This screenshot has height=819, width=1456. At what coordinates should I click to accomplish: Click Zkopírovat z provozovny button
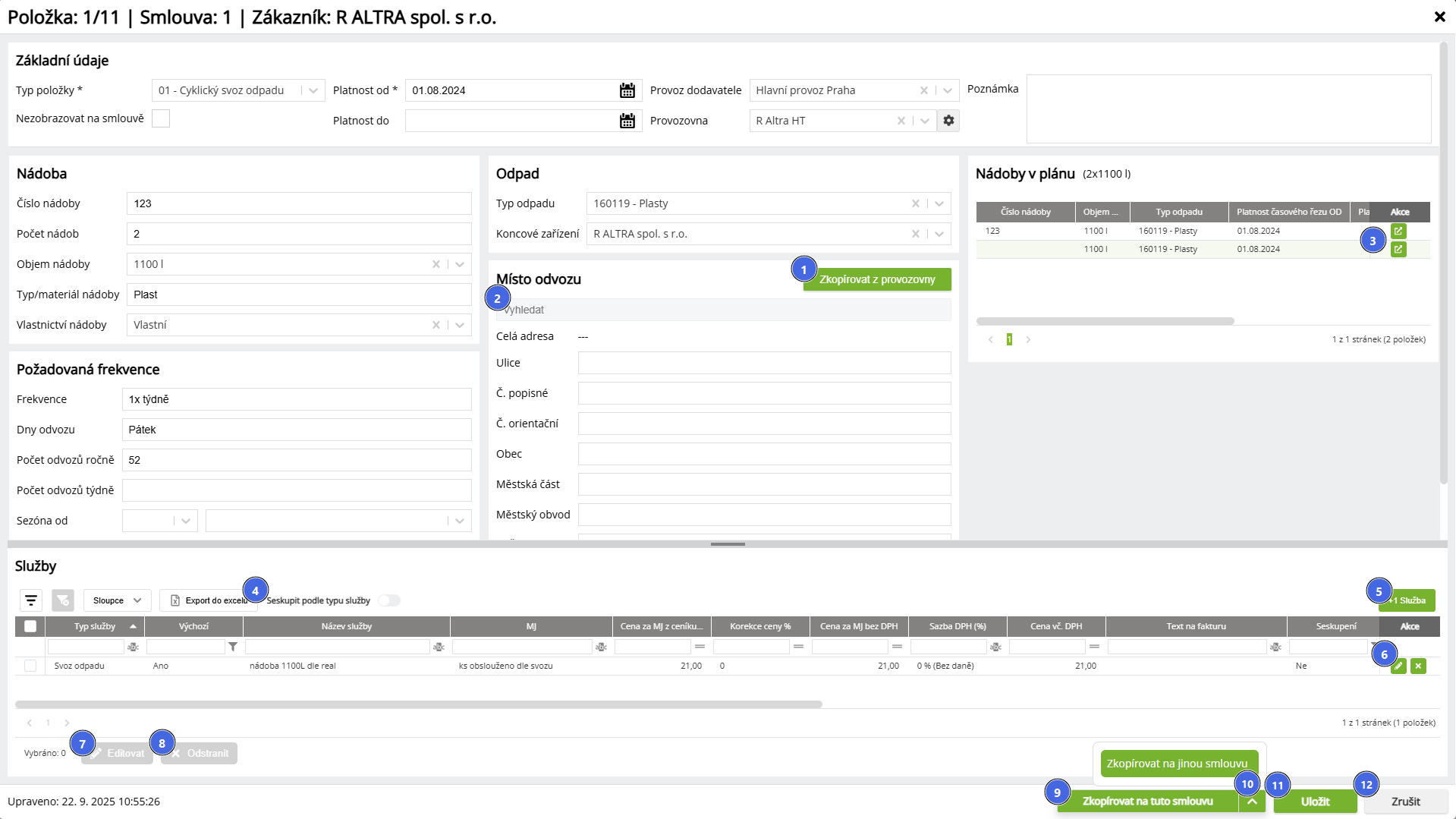877,279
